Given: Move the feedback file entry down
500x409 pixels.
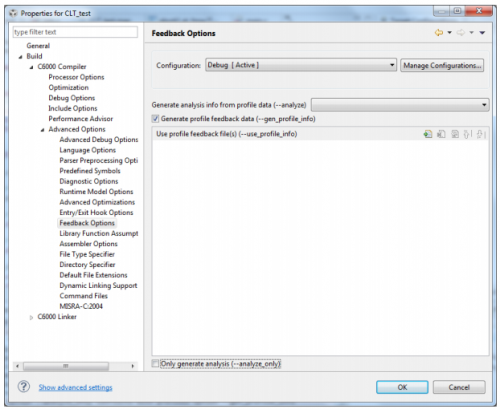Looking at the screenshot, I should [x=481, y=134].
